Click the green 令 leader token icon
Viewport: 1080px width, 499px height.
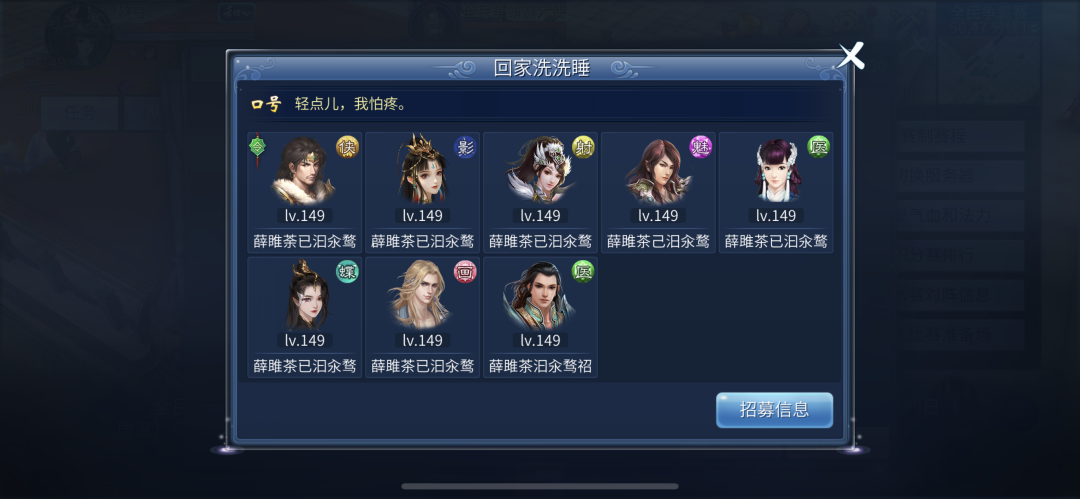(x=257, y=147)
